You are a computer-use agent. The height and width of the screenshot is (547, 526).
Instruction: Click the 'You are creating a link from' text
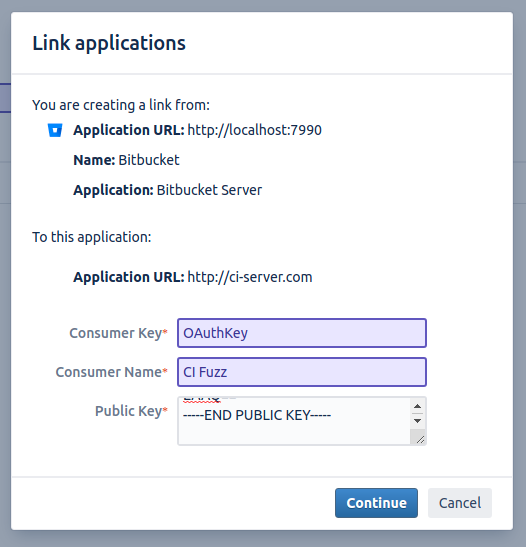pos(121,105)
